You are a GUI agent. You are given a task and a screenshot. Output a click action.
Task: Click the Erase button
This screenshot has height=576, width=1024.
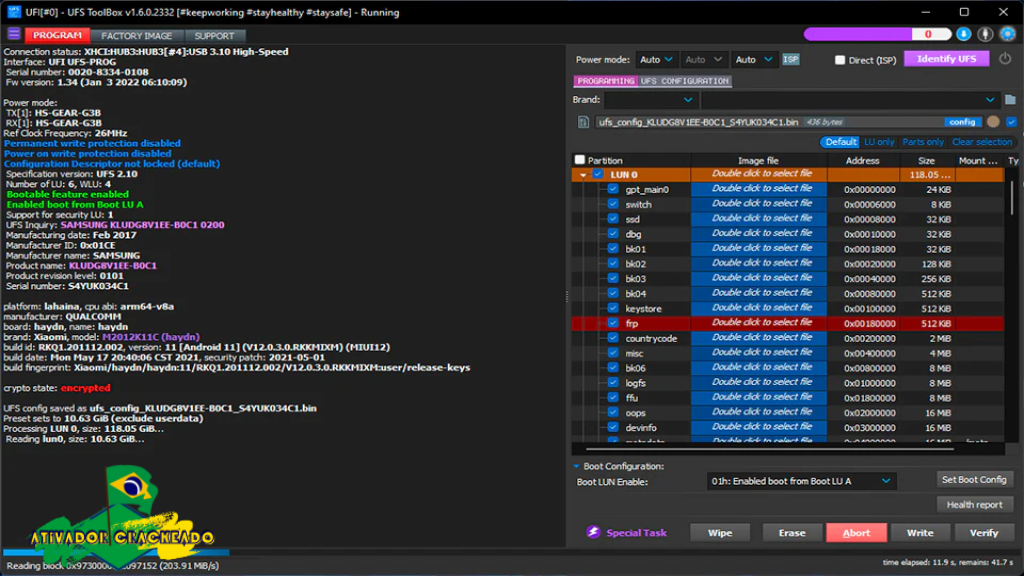pos(792,533)
